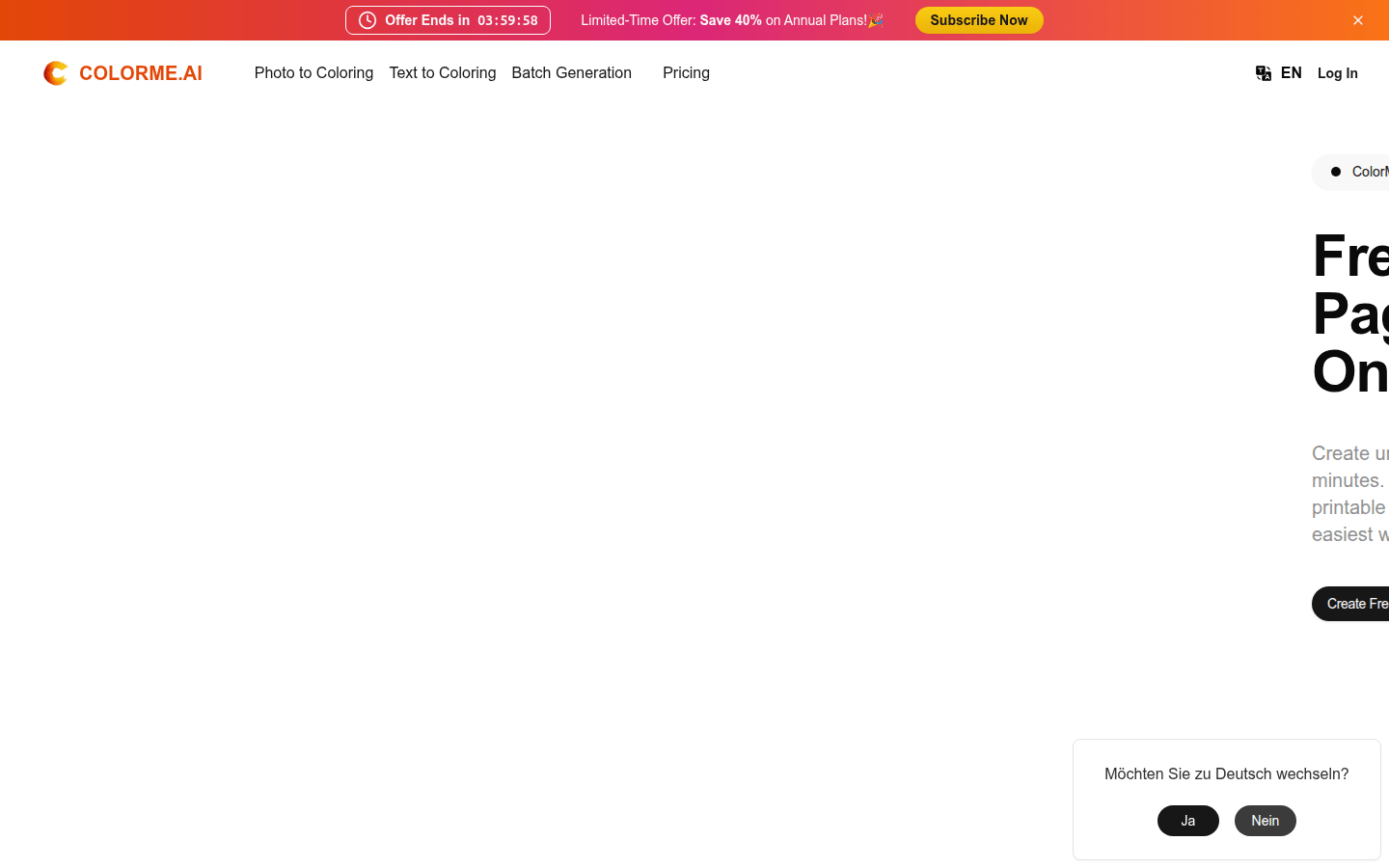Accept switching to Deutsch with Ja

pos(1187,821)
